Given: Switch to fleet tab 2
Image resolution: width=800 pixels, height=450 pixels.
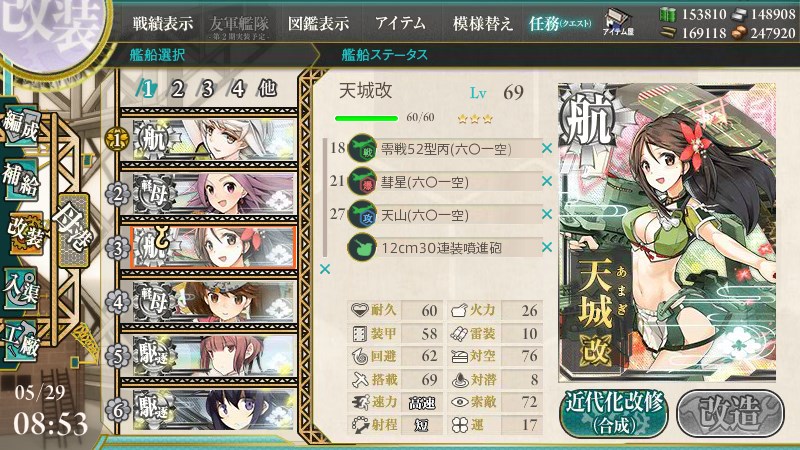Looking at the screenshot, I should (178, 89).
